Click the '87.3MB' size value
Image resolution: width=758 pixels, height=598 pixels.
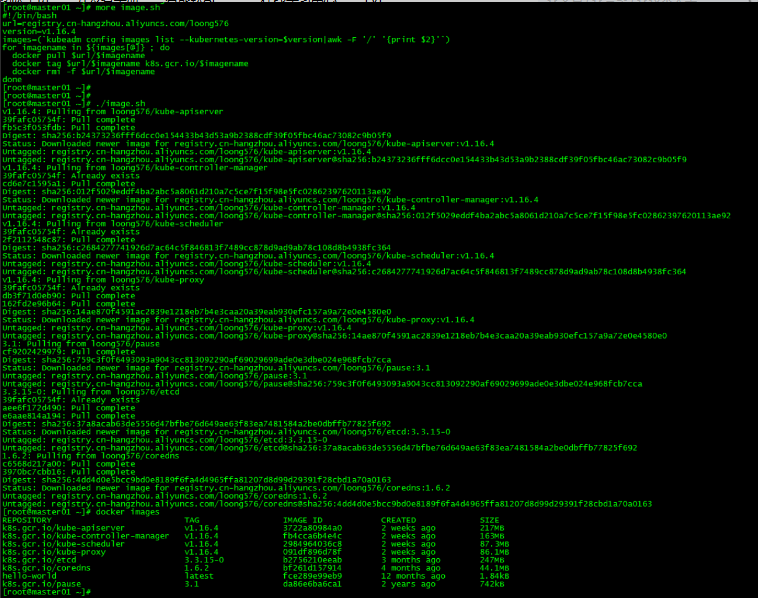tap(495, 544)
